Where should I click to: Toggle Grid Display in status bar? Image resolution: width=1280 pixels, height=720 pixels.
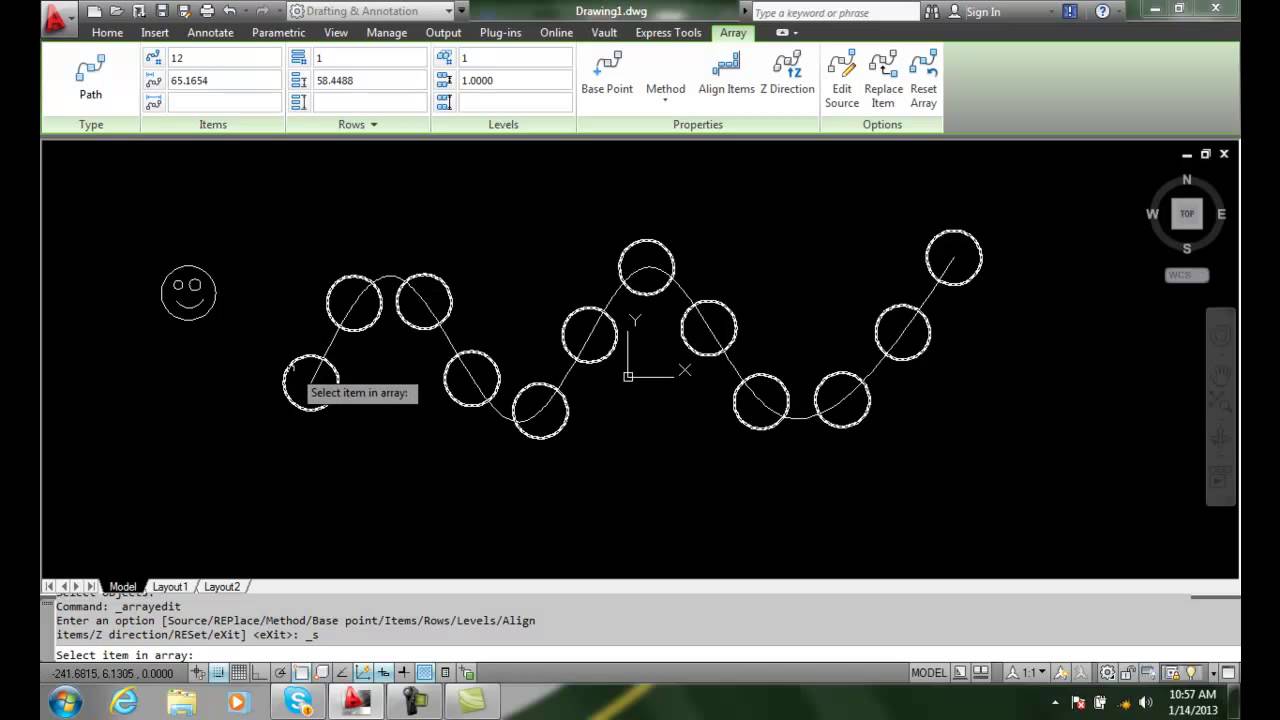[x=240, y=673]
